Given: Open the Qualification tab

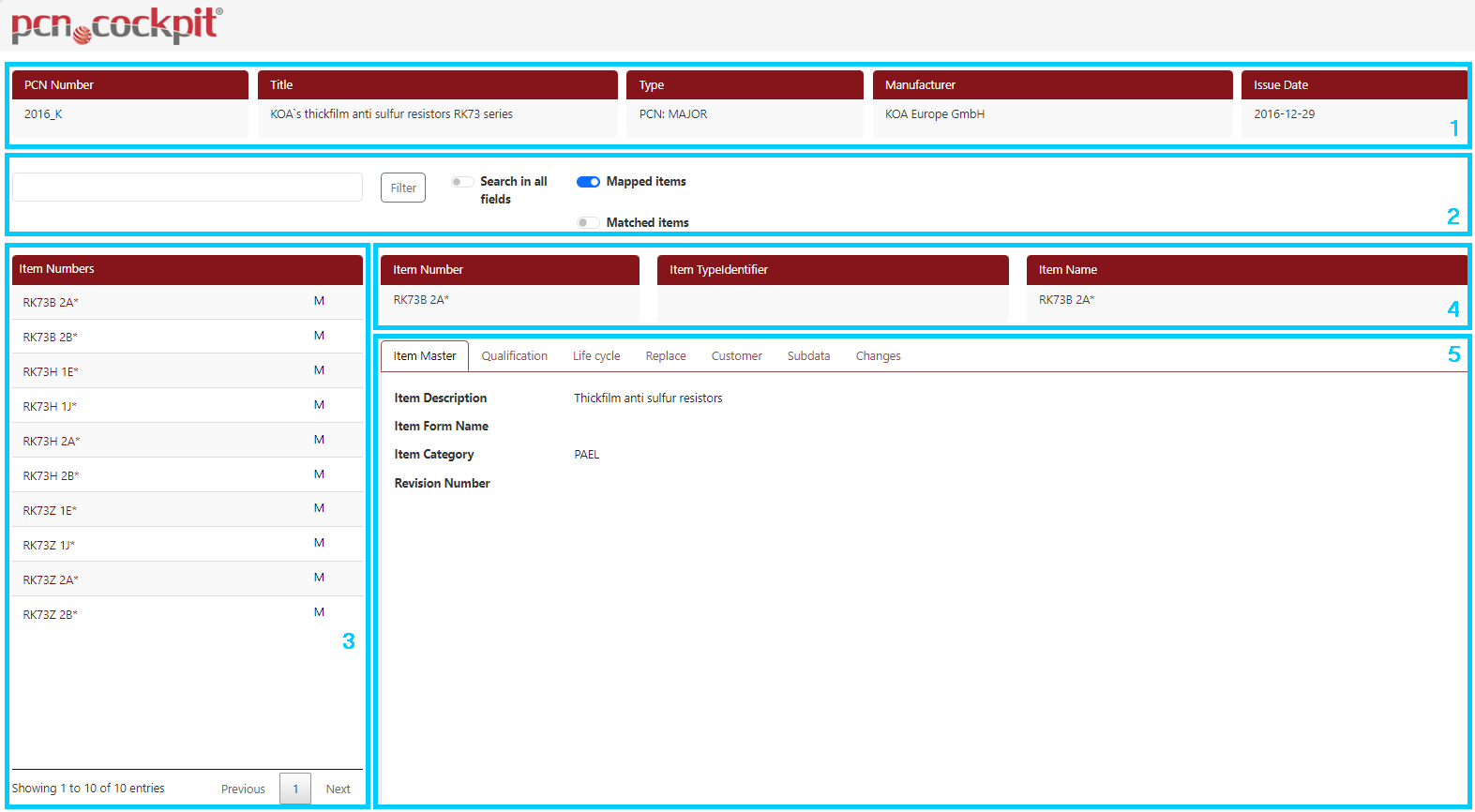Looking at the screenshot, I should (514, 356).
